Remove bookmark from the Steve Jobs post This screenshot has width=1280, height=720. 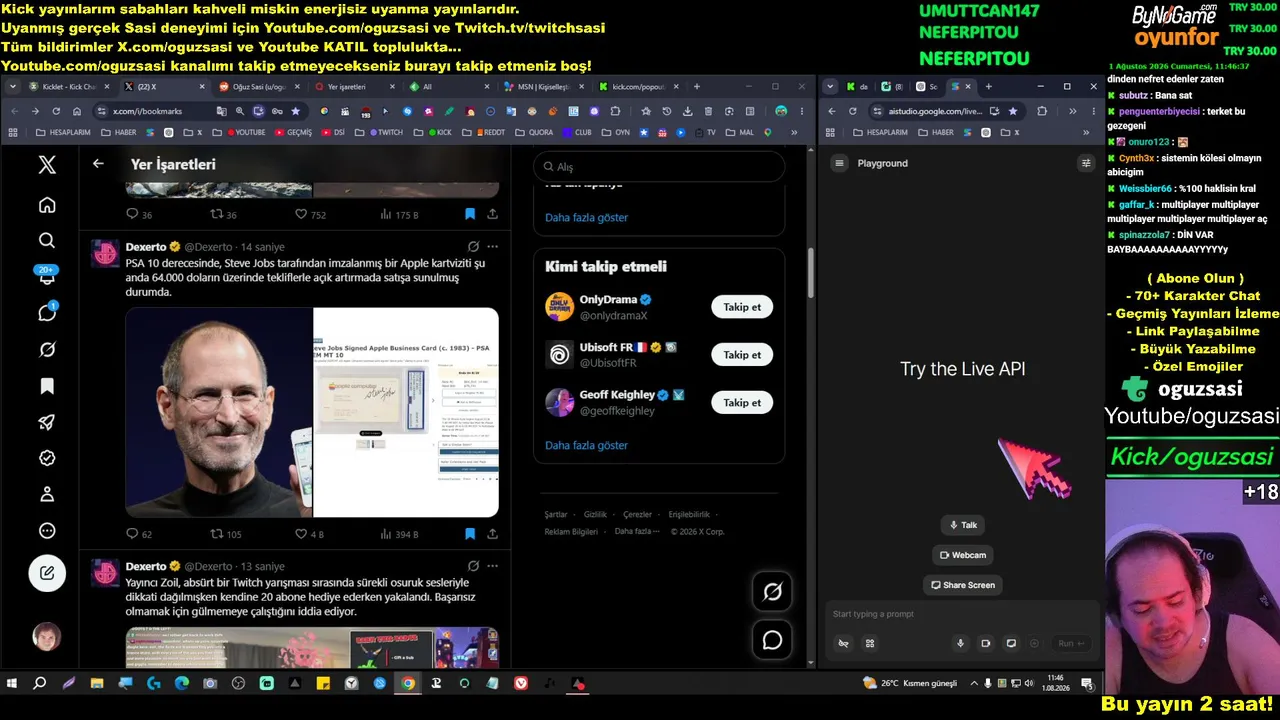tap(470, 534)
